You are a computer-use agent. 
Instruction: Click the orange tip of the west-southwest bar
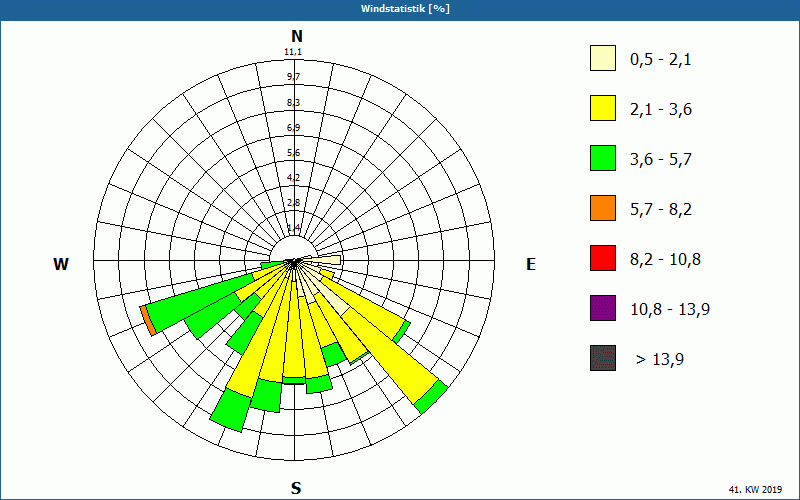(x=148, y=322)
